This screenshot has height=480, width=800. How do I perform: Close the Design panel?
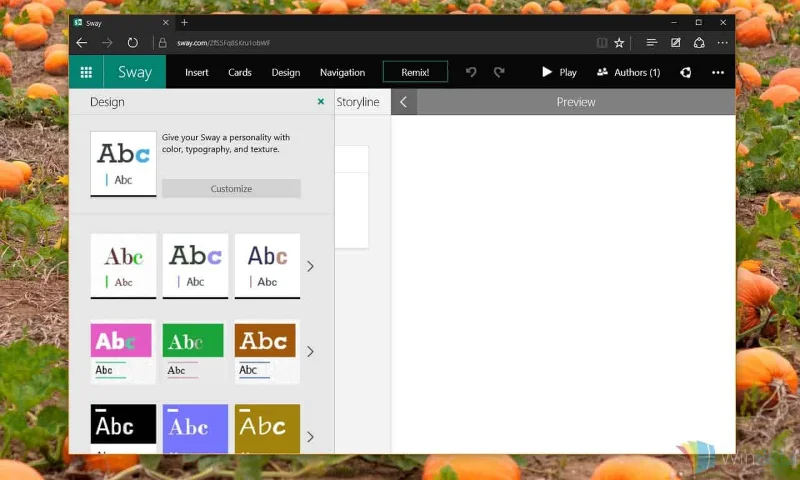tap(321, 101)
